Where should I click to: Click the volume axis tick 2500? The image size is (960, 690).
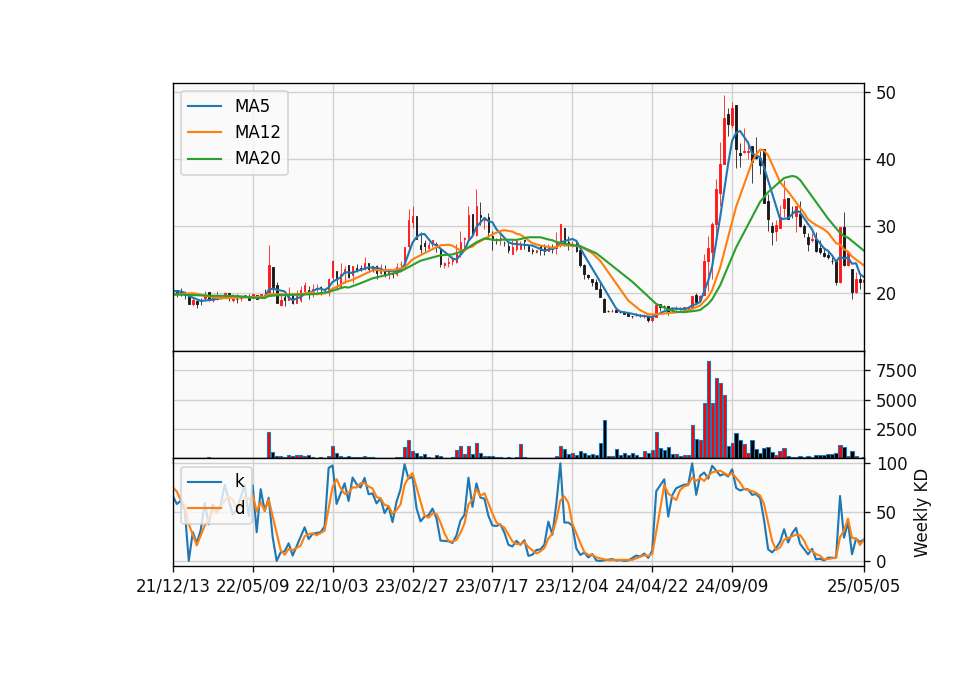[x=896, y=430]
